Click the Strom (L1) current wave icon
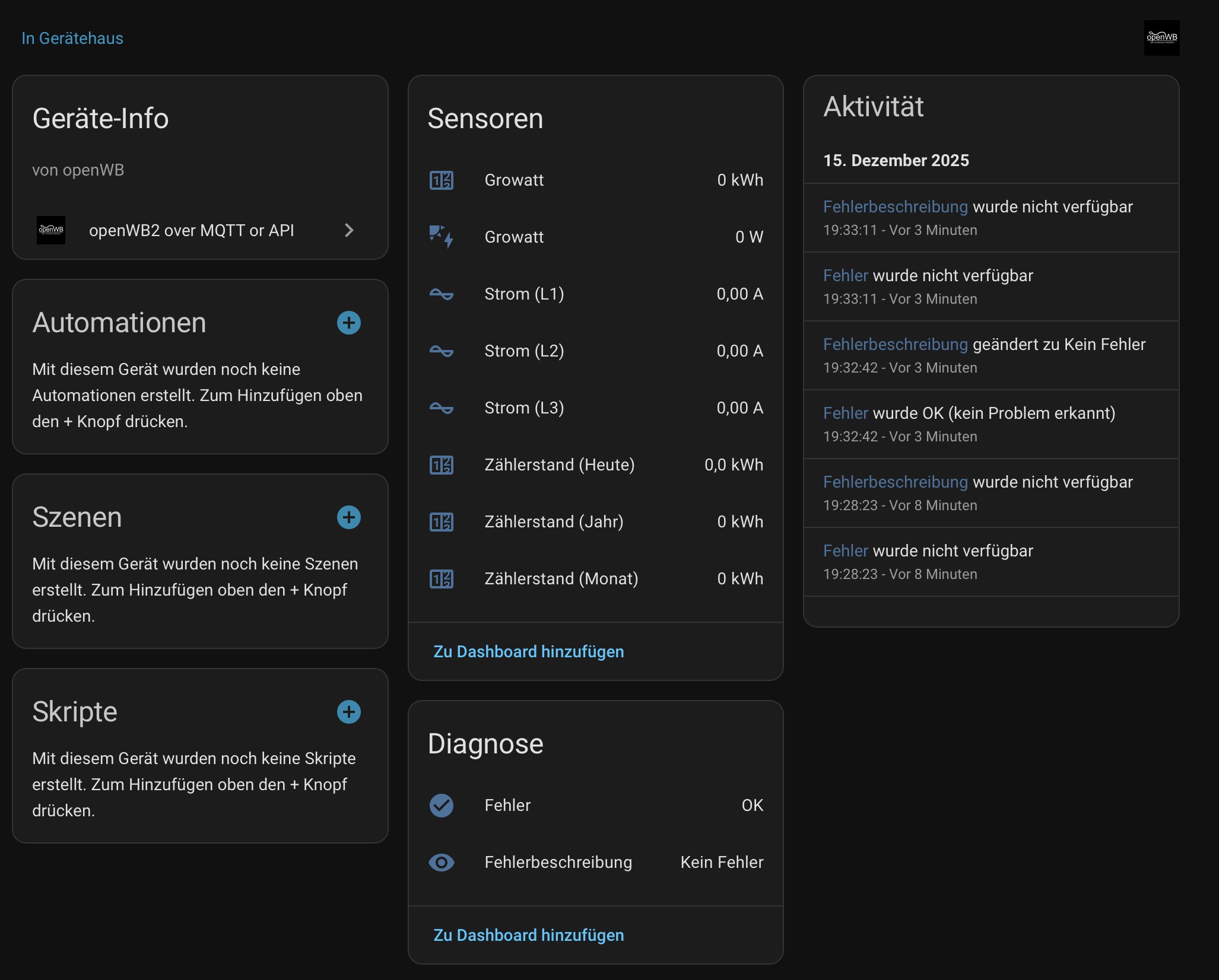 (441, 294)
